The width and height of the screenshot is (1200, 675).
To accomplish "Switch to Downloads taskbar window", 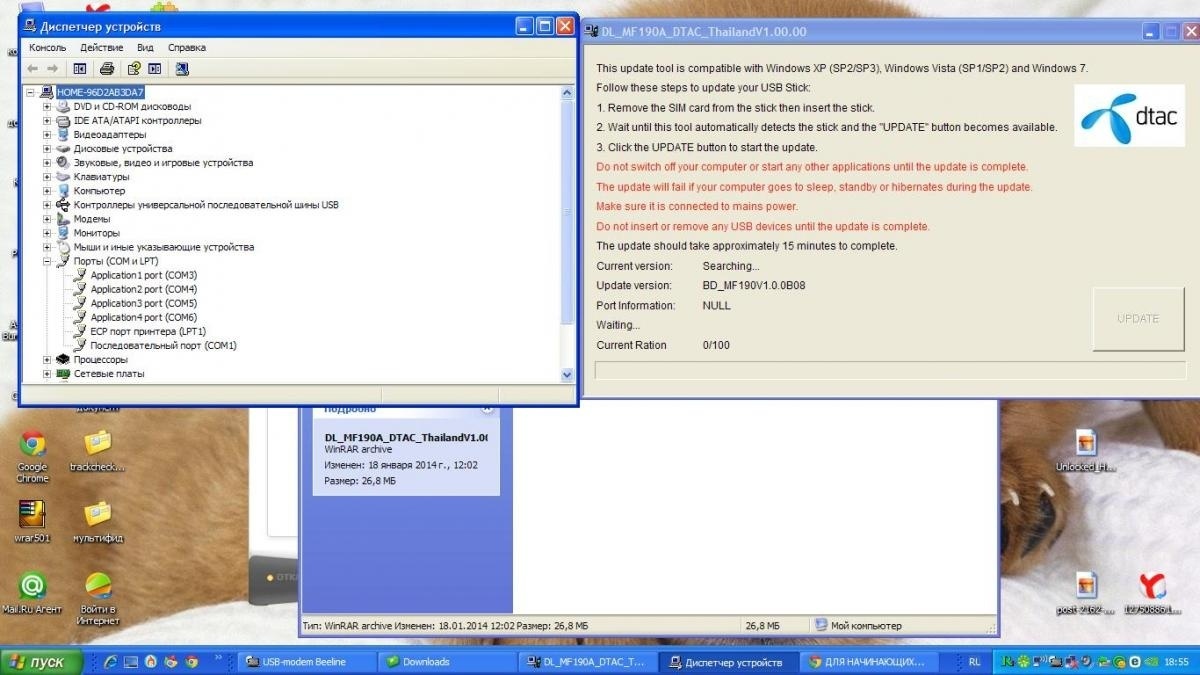I will pos(448,661).
